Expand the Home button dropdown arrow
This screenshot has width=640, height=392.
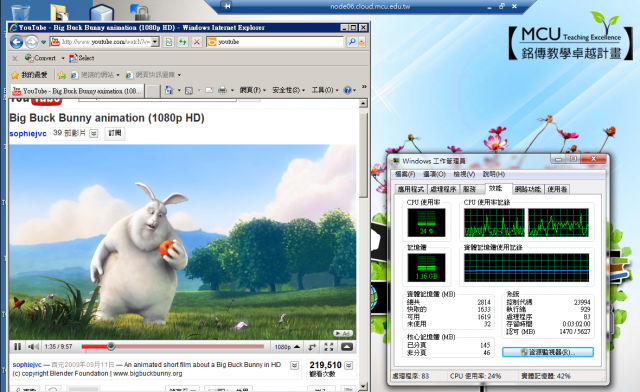[x=179, y=91]
